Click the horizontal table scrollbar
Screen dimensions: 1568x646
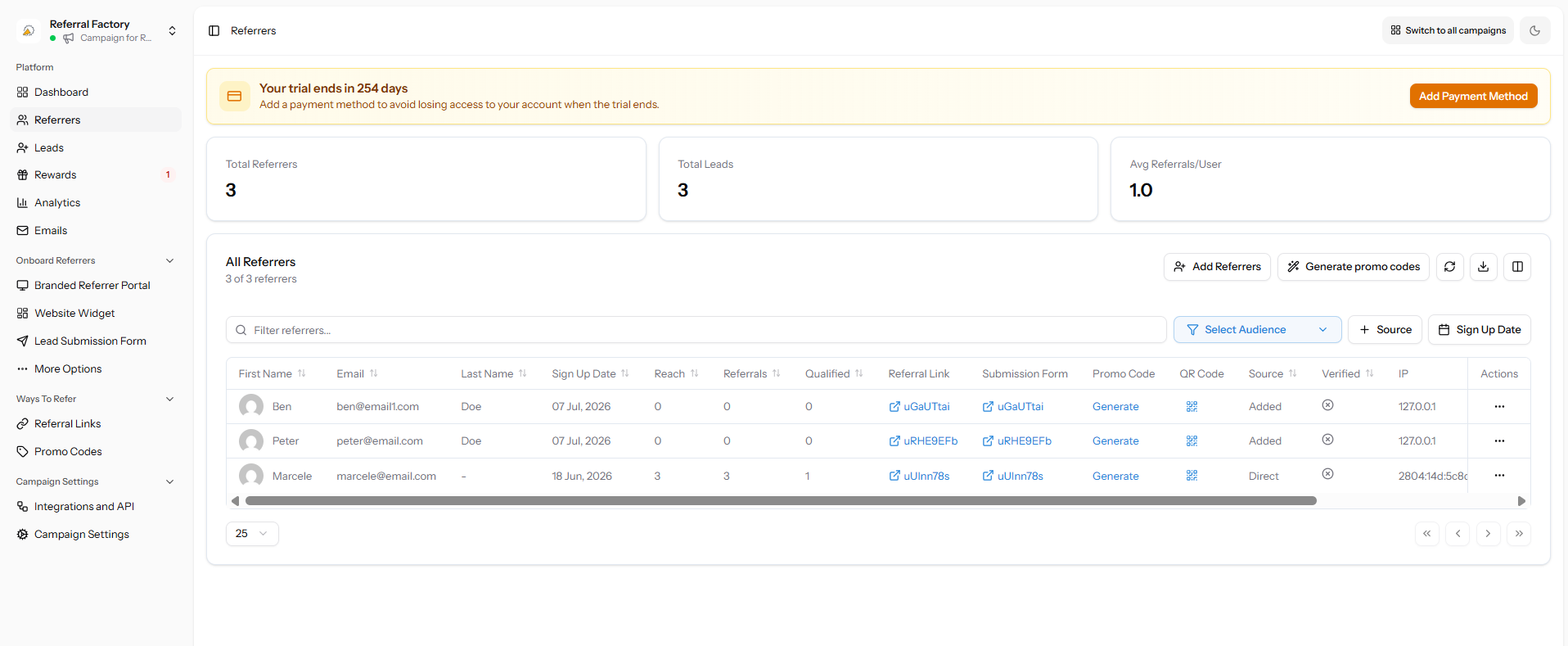click(x=781, y=501)
